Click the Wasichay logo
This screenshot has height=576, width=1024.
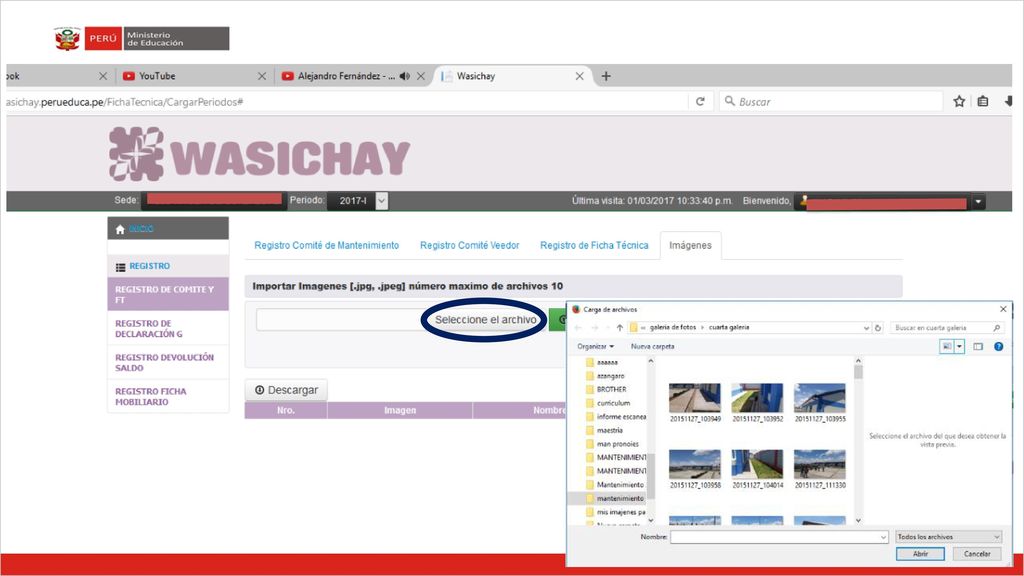260,154
